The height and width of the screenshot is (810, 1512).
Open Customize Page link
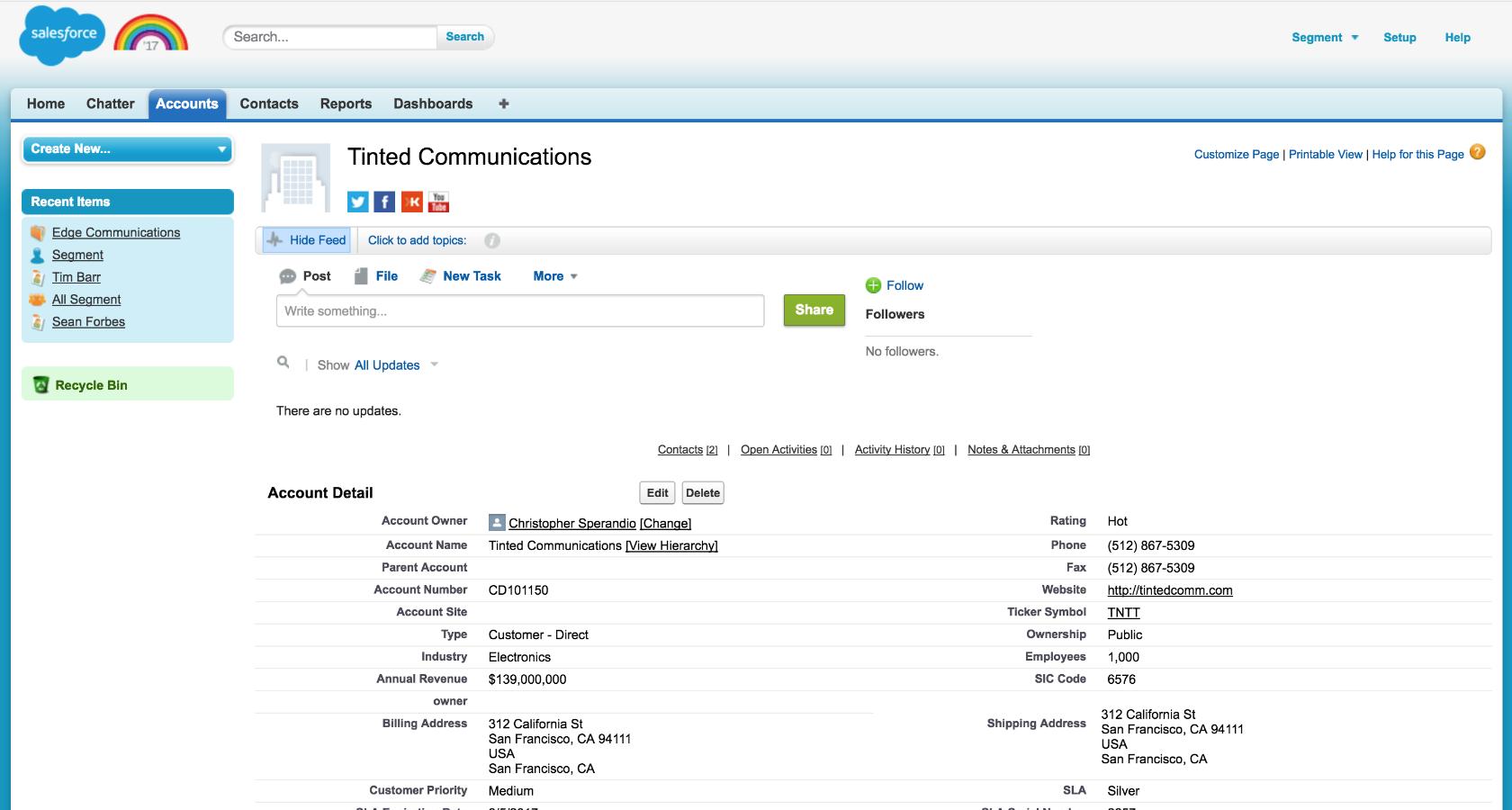click(x=1237, y=154)
